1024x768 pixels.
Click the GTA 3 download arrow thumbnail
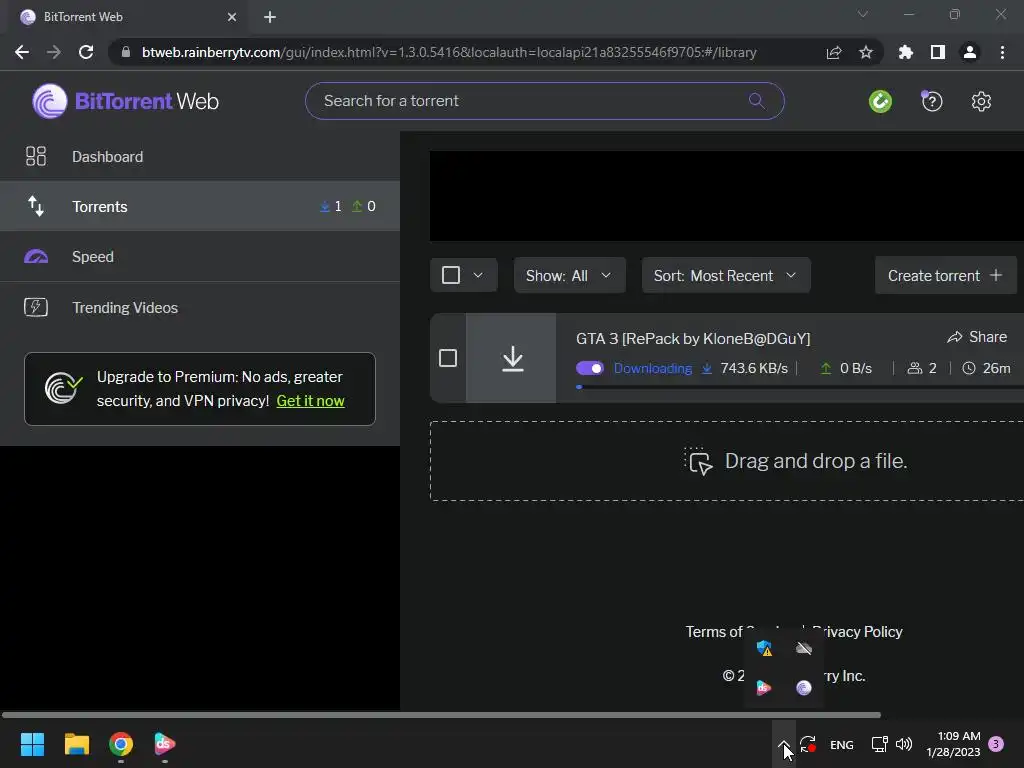(x=512, y=358)
